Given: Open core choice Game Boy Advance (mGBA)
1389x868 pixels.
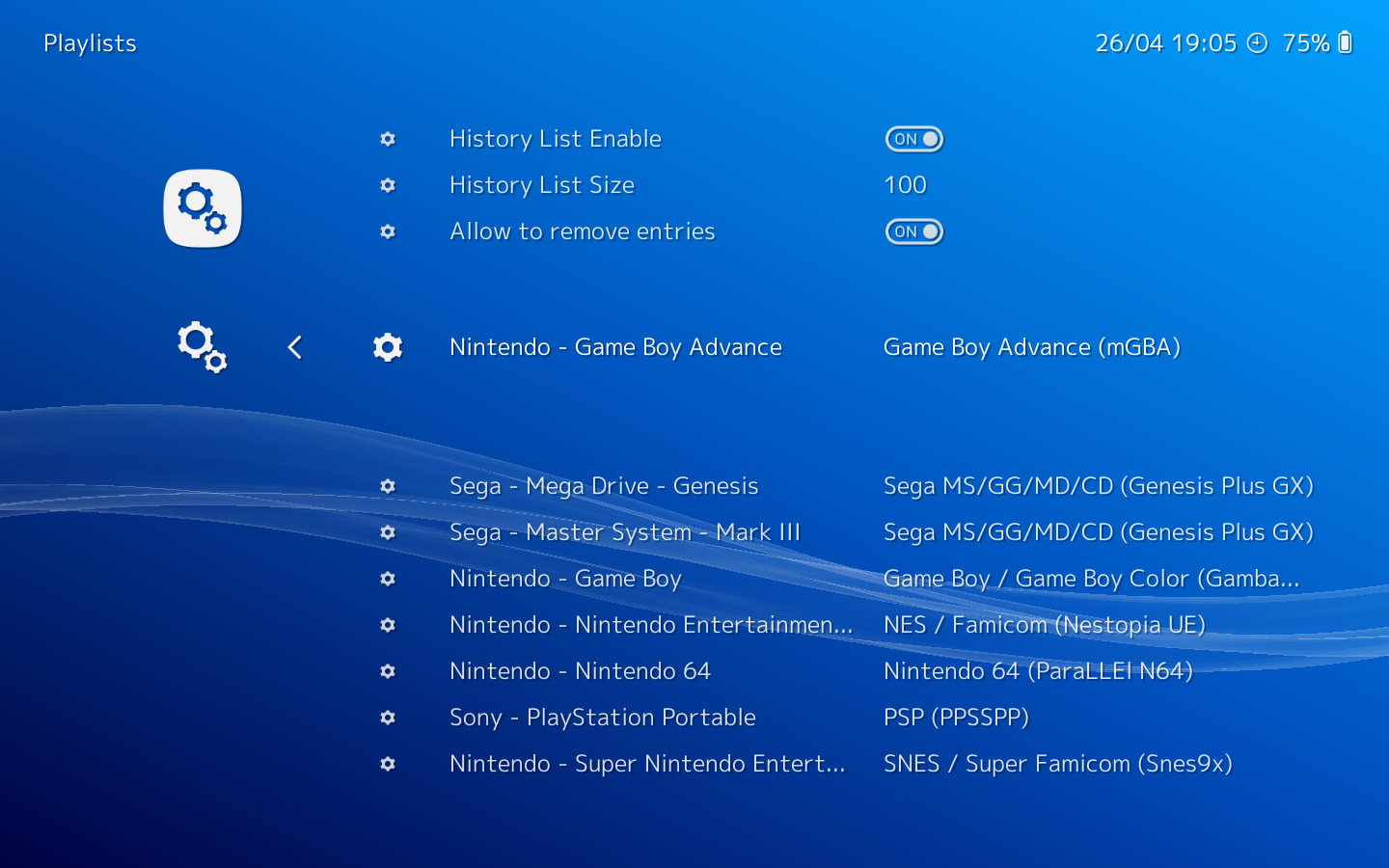Looking at the screenshot, I should (x=1032, y=347).
